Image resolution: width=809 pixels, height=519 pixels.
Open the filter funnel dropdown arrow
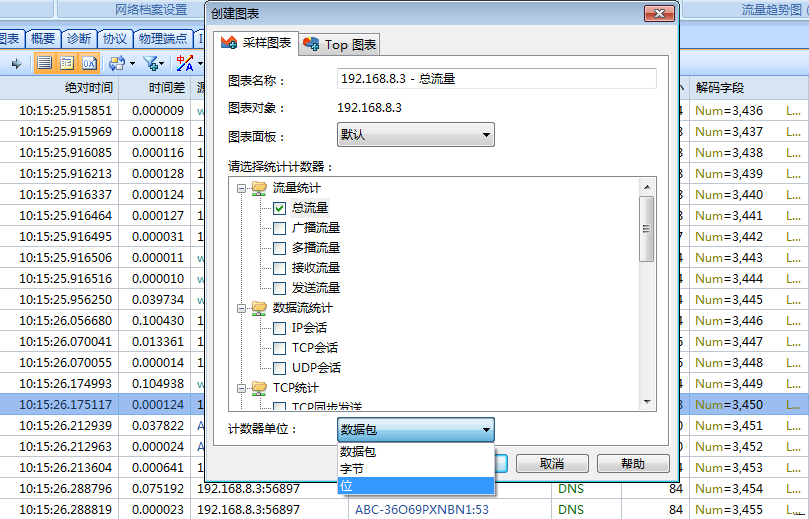(x=161, y=64)
